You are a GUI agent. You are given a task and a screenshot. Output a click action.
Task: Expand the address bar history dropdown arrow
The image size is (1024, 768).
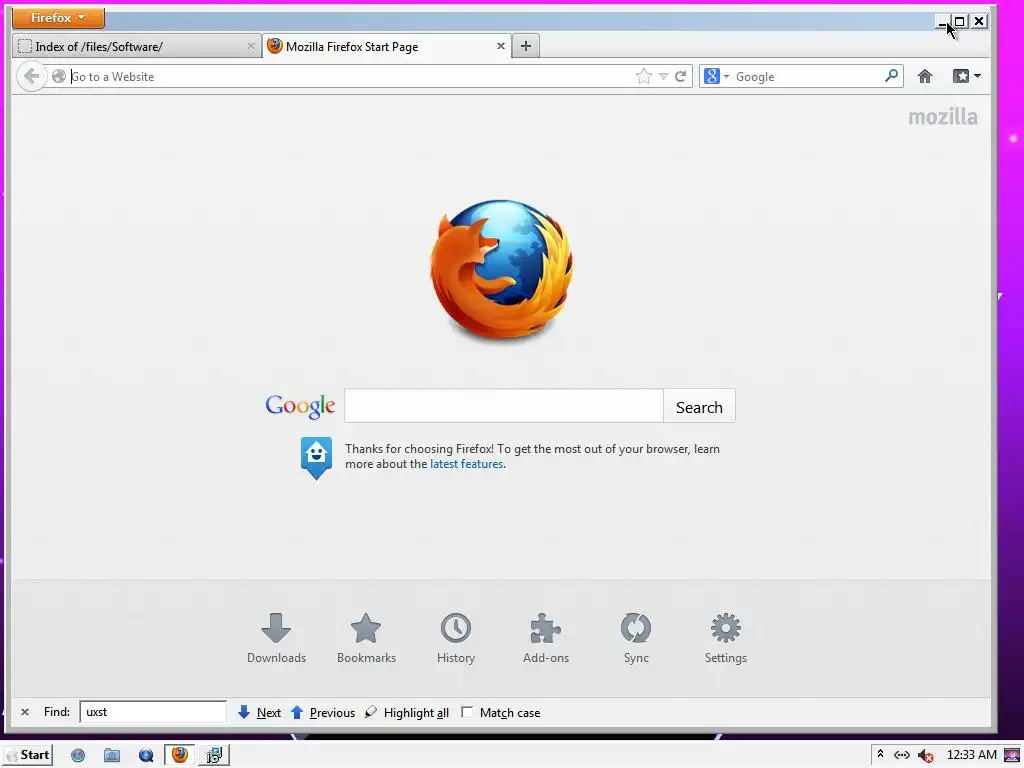pyautogui.click(x=664, y=76)
